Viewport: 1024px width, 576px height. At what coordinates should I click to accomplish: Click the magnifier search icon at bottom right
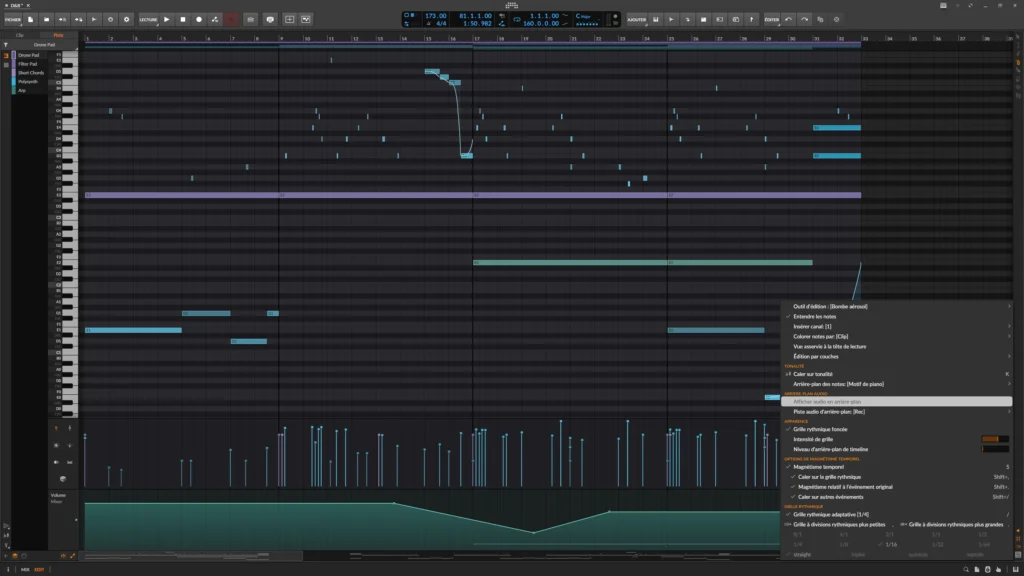click(x=966, y=569)
